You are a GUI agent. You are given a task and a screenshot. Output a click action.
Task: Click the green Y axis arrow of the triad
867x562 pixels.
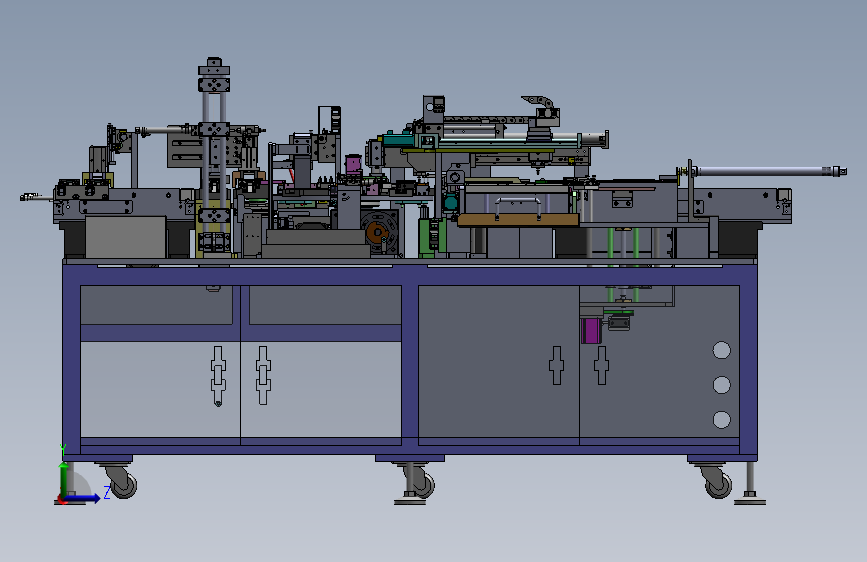coord(64,479)
